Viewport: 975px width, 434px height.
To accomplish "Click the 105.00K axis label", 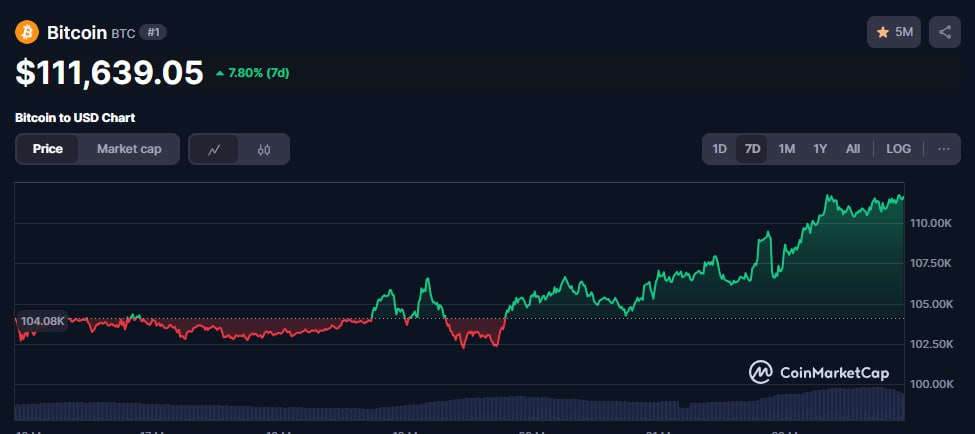I will click(931, 304).
